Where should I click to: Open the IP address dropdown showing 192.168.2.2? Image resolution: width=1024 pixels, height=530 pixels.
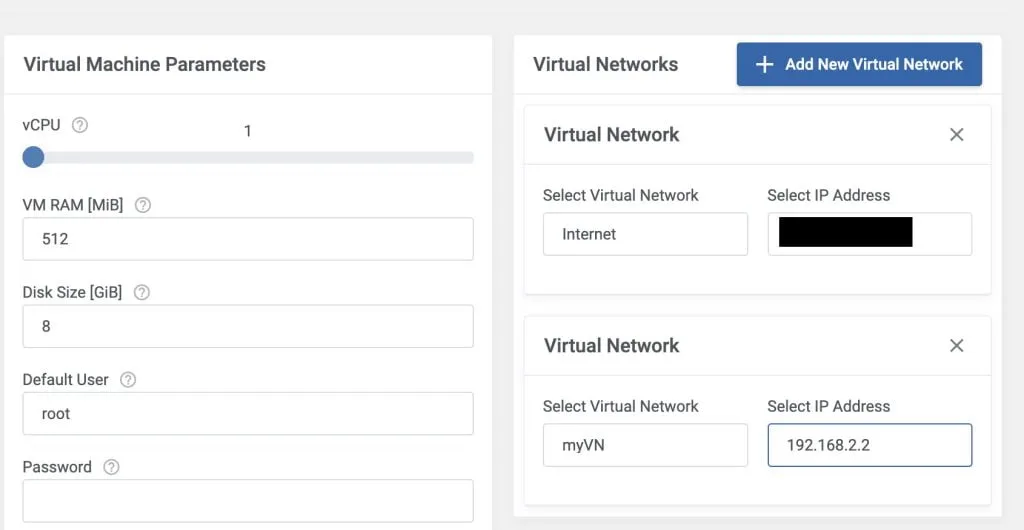tap(869, 445)
